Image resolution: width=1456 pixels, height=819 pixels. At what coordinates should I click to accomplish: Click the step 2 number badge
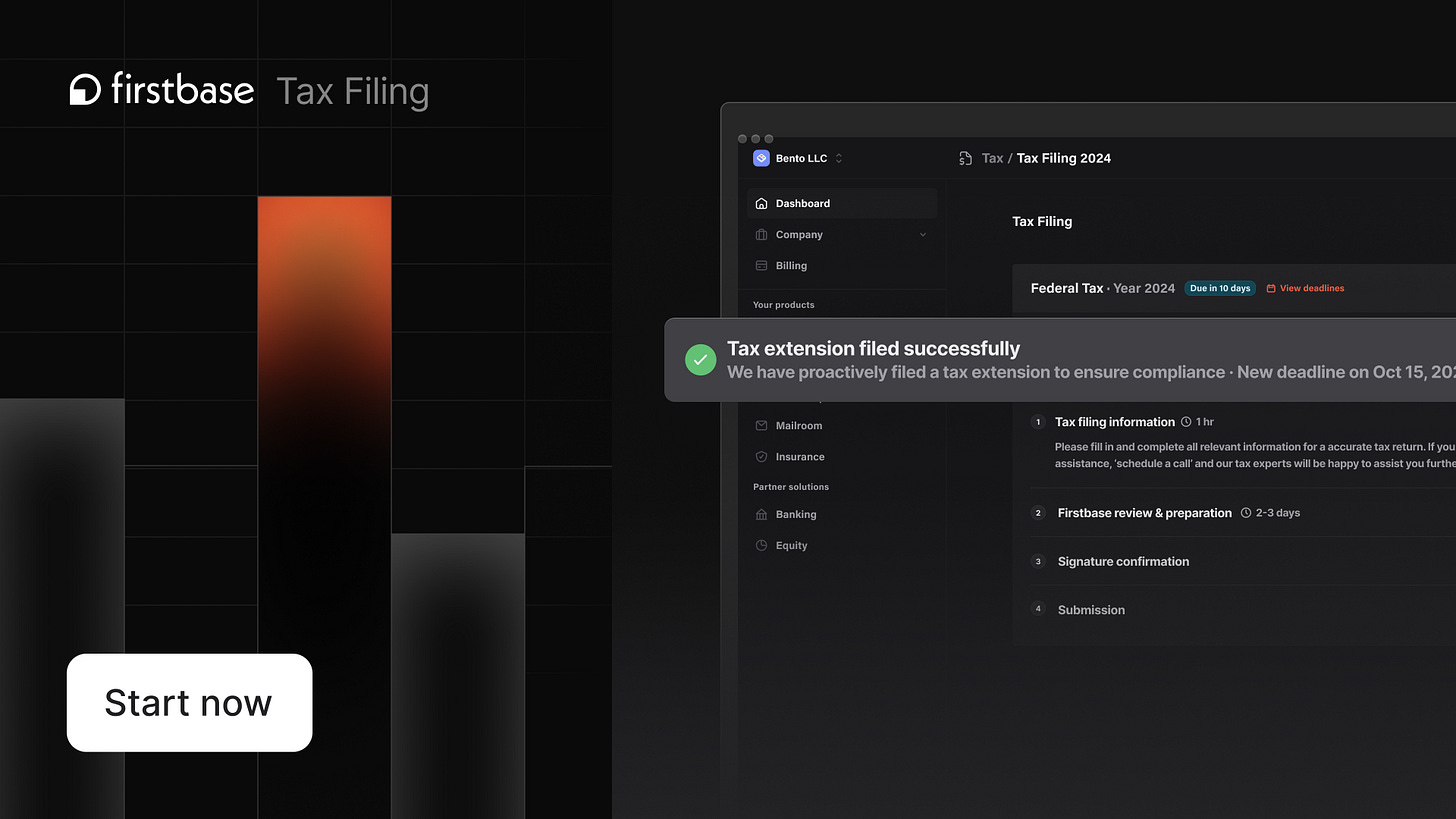coord(1038,513)
